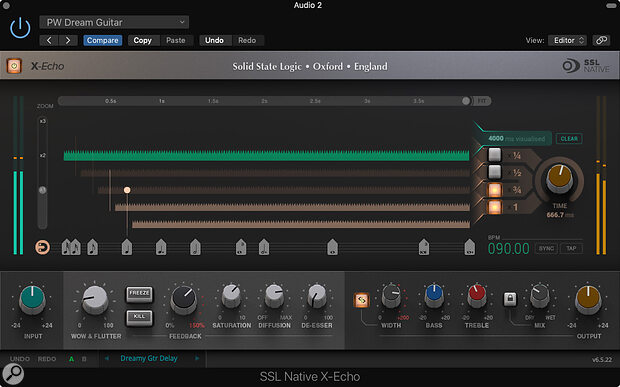Click the Paste button

176,40
